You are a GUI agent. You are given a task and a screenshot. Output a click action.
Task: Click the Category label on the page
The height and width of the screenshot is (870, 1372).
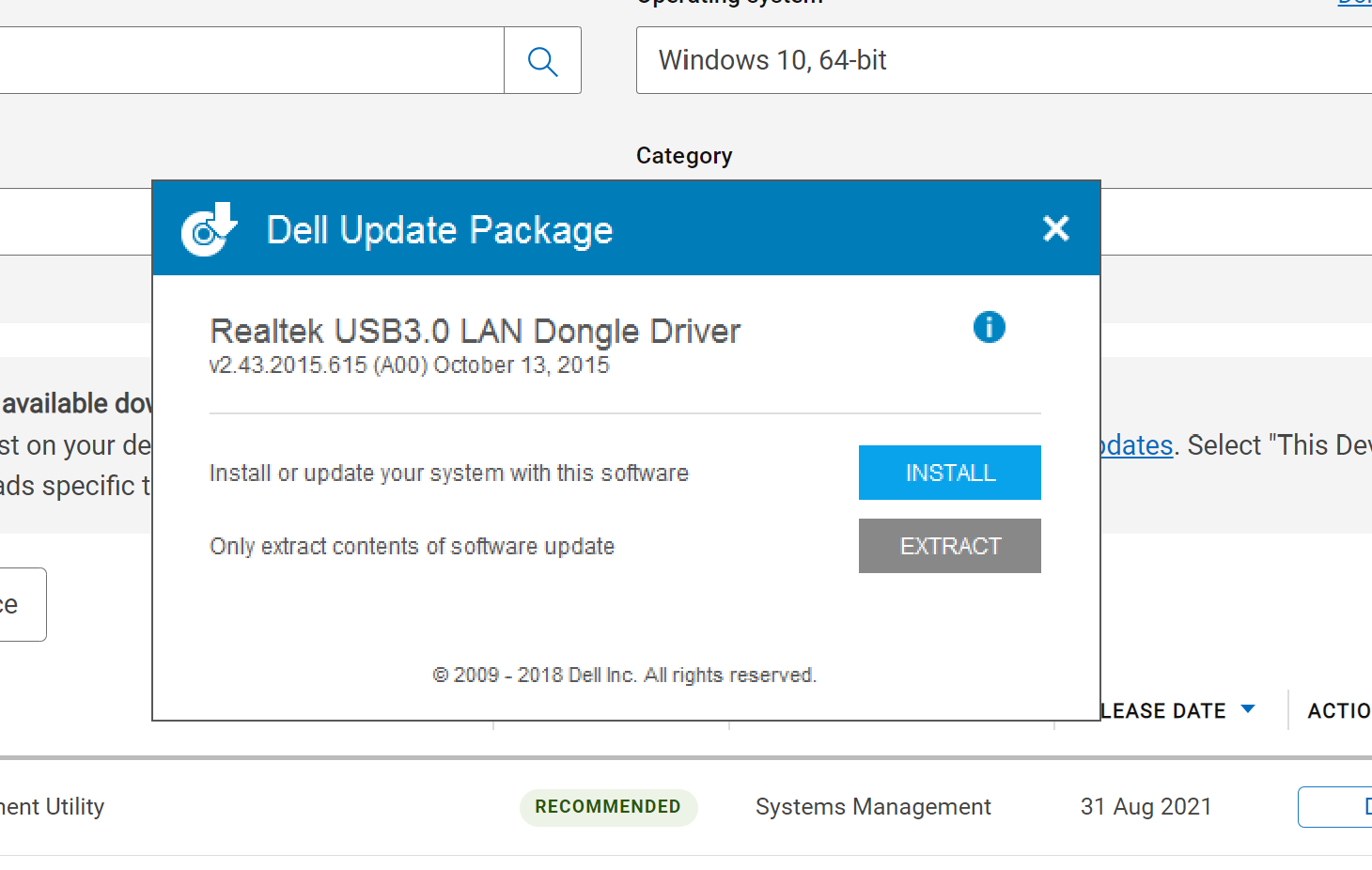pos(684,156)
